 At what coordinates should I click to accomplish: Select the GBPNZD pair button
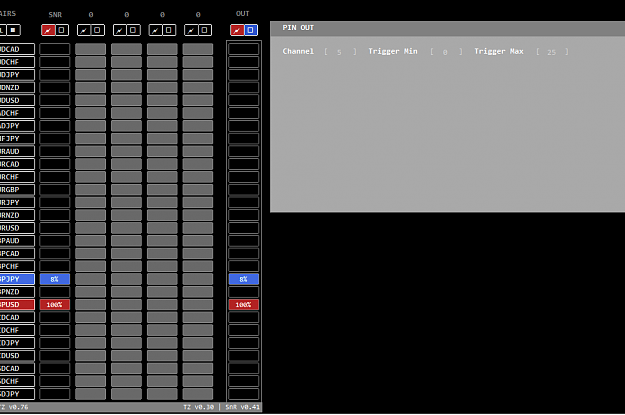coord(17,292)
